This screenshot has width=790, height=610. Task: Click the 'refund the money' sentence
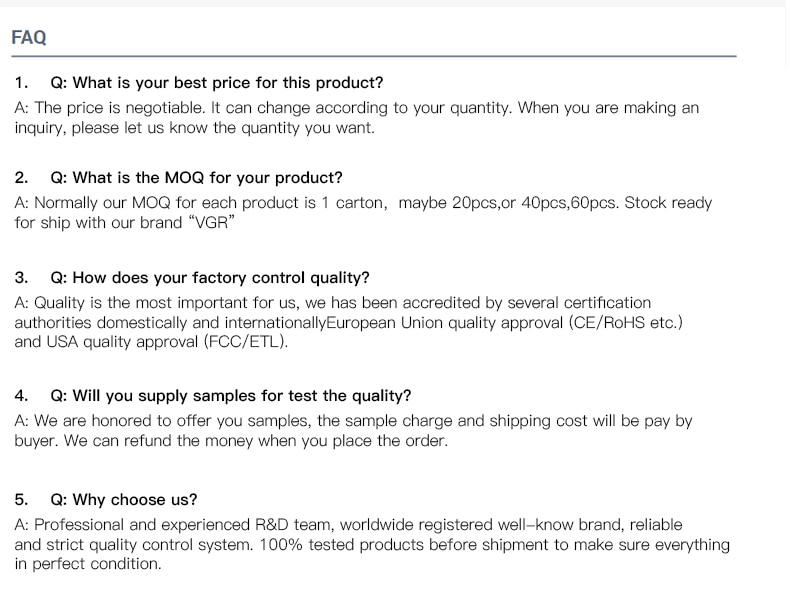(256, 441)
